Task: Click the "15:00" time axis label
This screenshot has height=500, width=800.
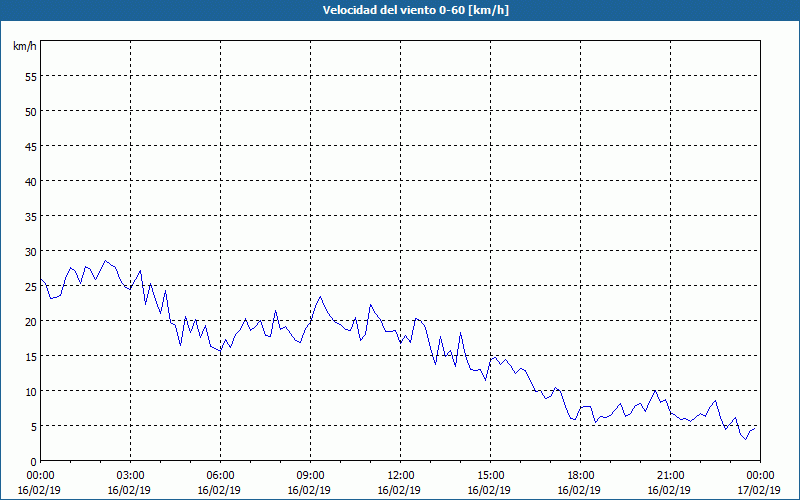Action: pos(491,476)
